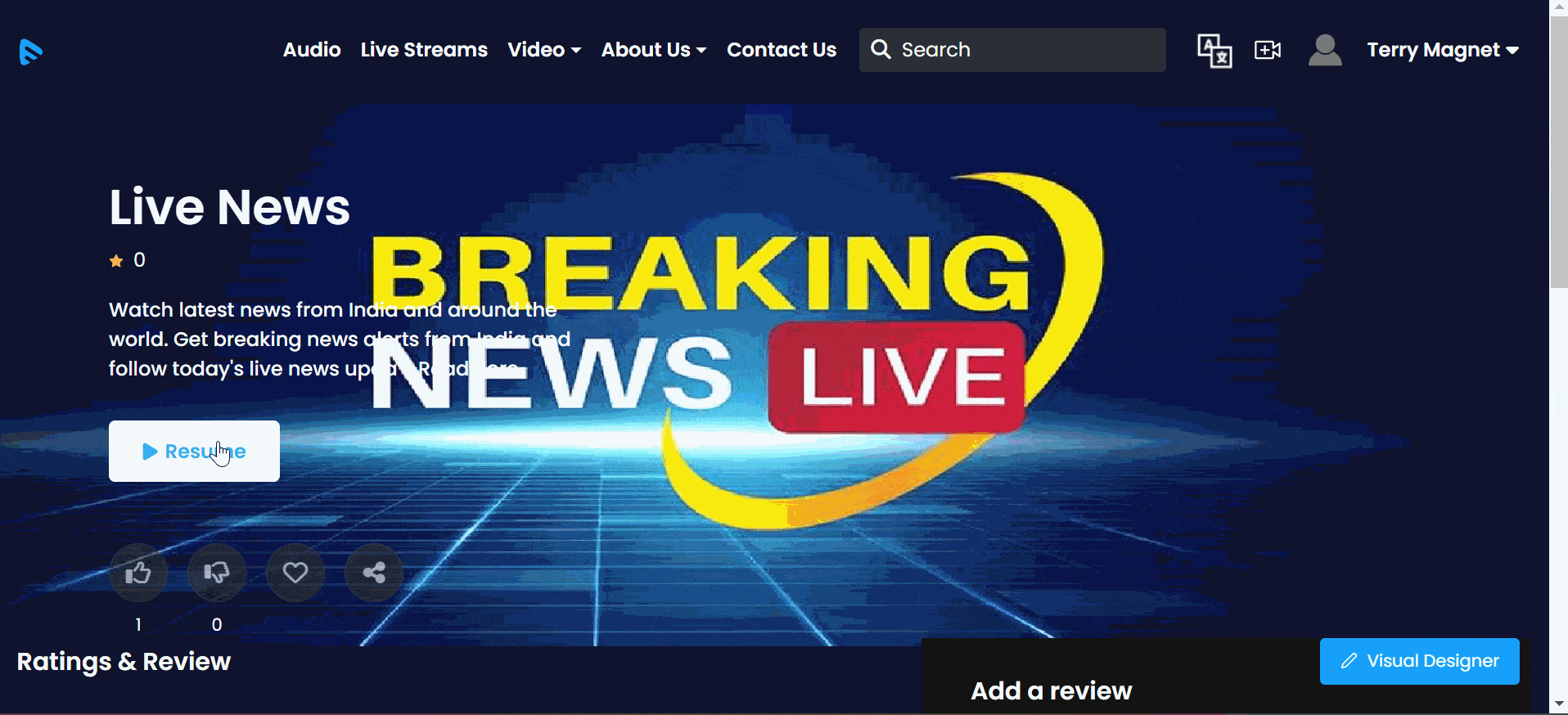Open the language translate icon

point(1214,51)
